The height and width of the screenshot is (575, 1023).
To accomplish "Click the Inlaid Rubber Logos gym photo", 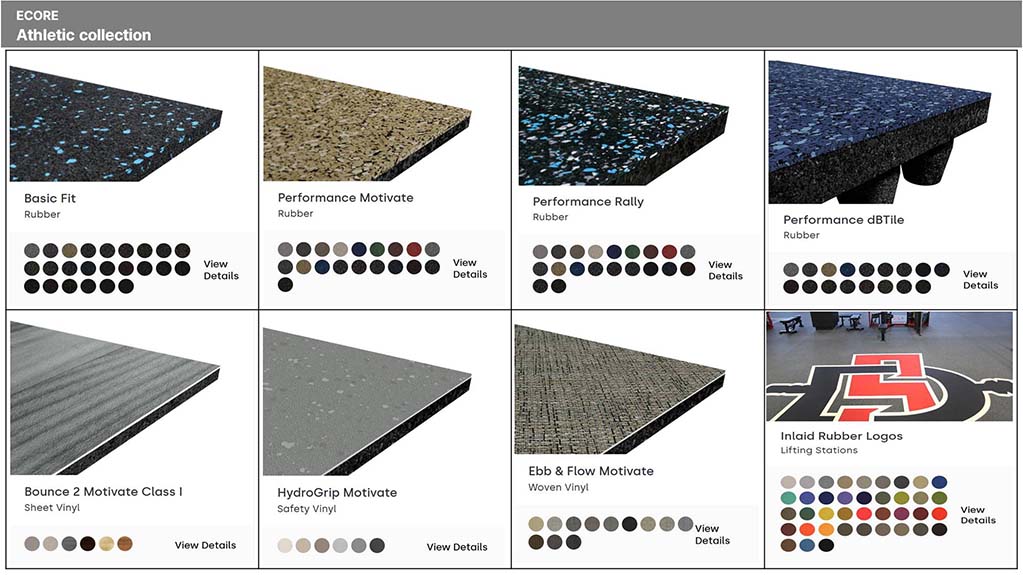I will pos(890,366).
